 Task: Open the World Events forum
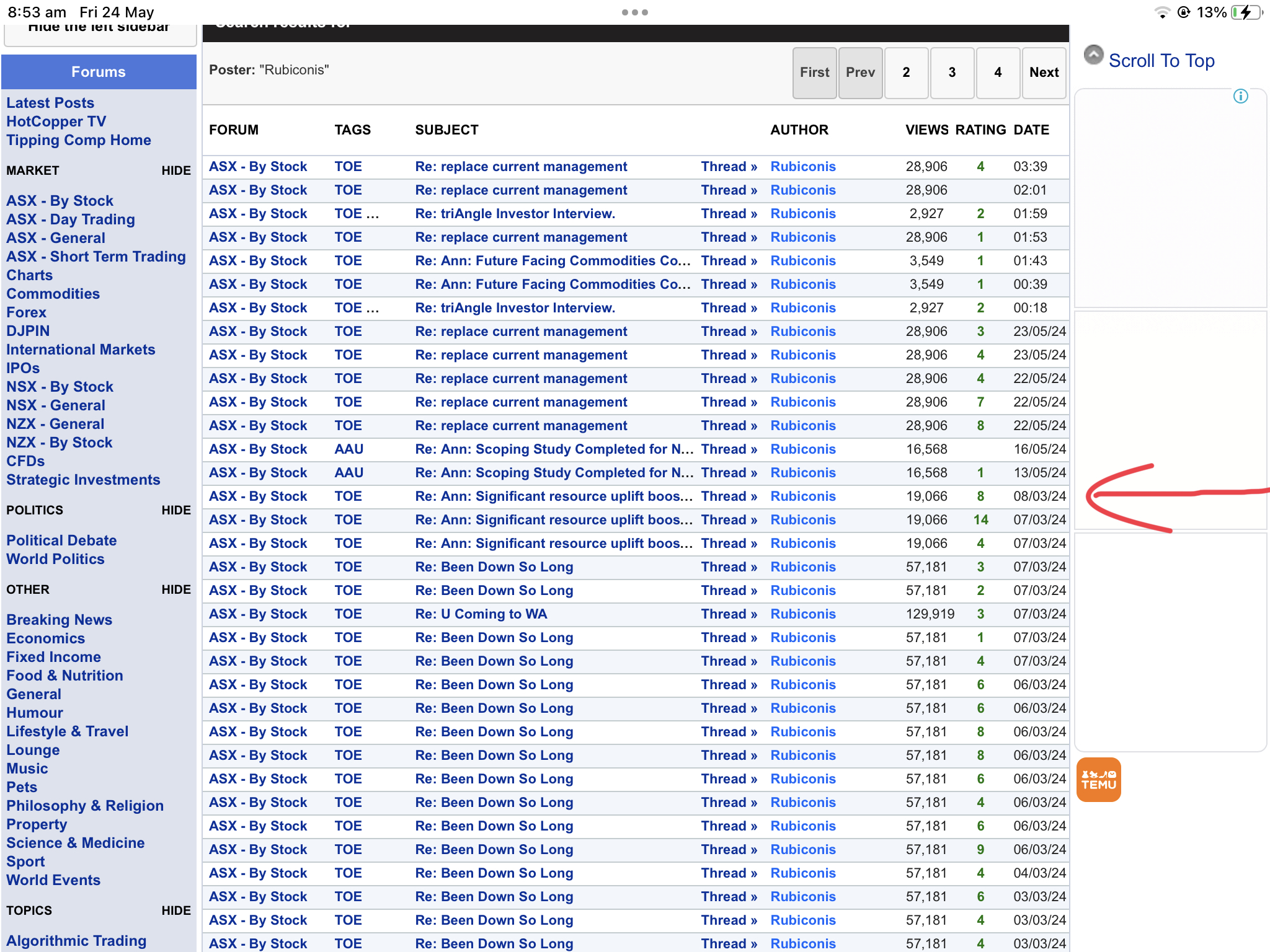pyautogui.click(x=53, y=880)
